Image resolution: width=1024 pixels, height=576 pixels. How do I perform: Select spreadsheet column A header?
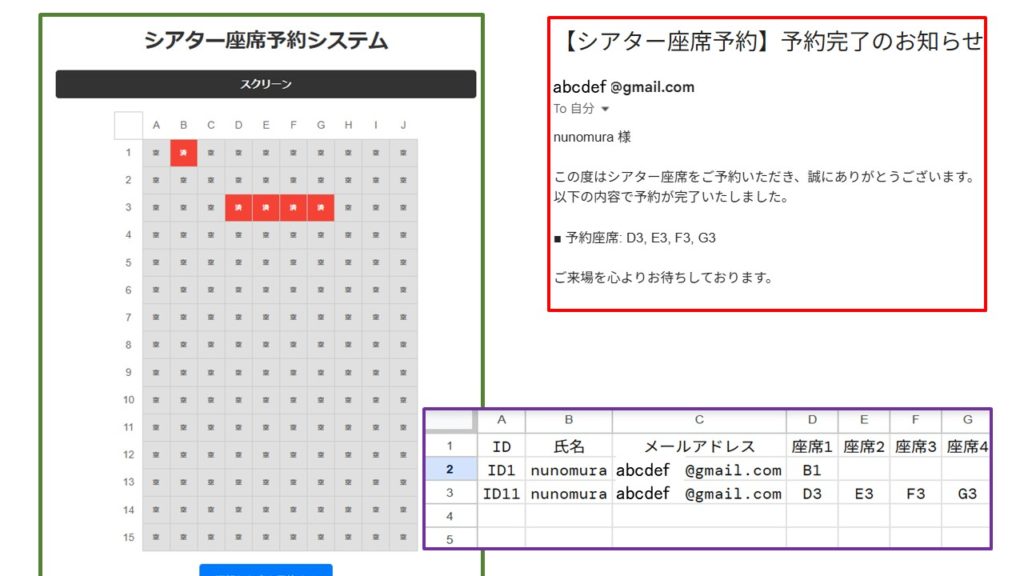click(x=501, y=421)
